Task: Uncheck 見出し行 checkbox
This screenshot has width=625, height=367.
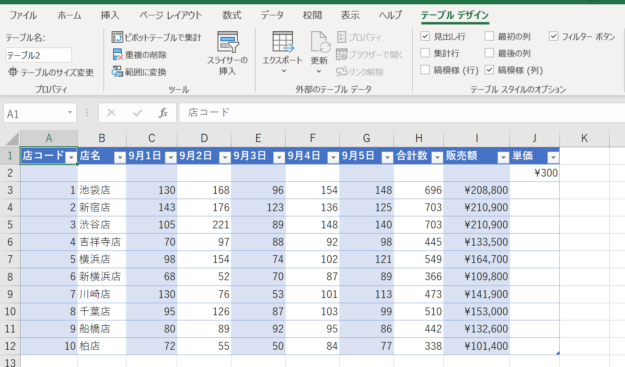Action: point(425,37)
